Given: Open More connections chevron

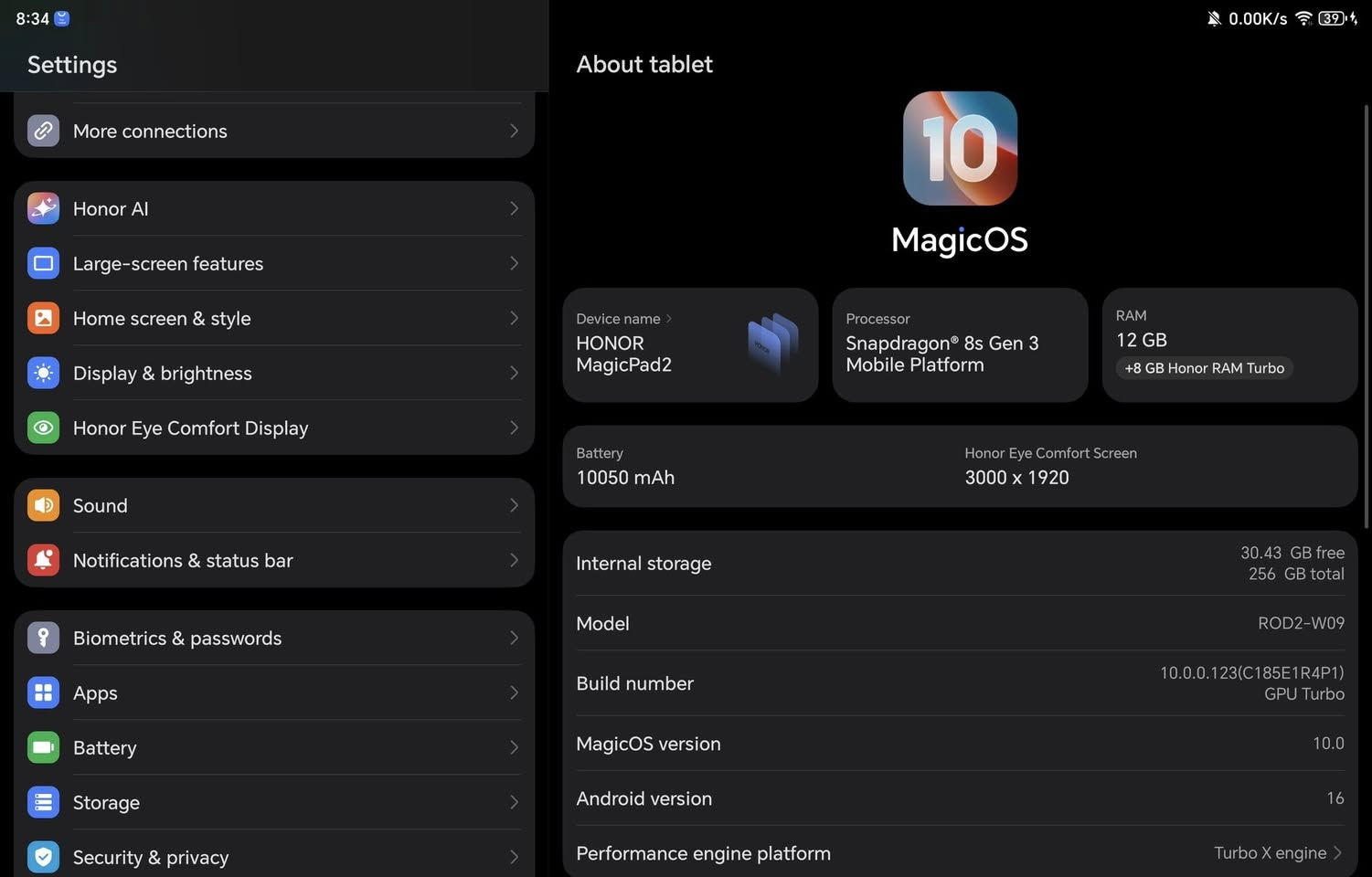Looking at the screenshot, I should [x=514, y=131].
